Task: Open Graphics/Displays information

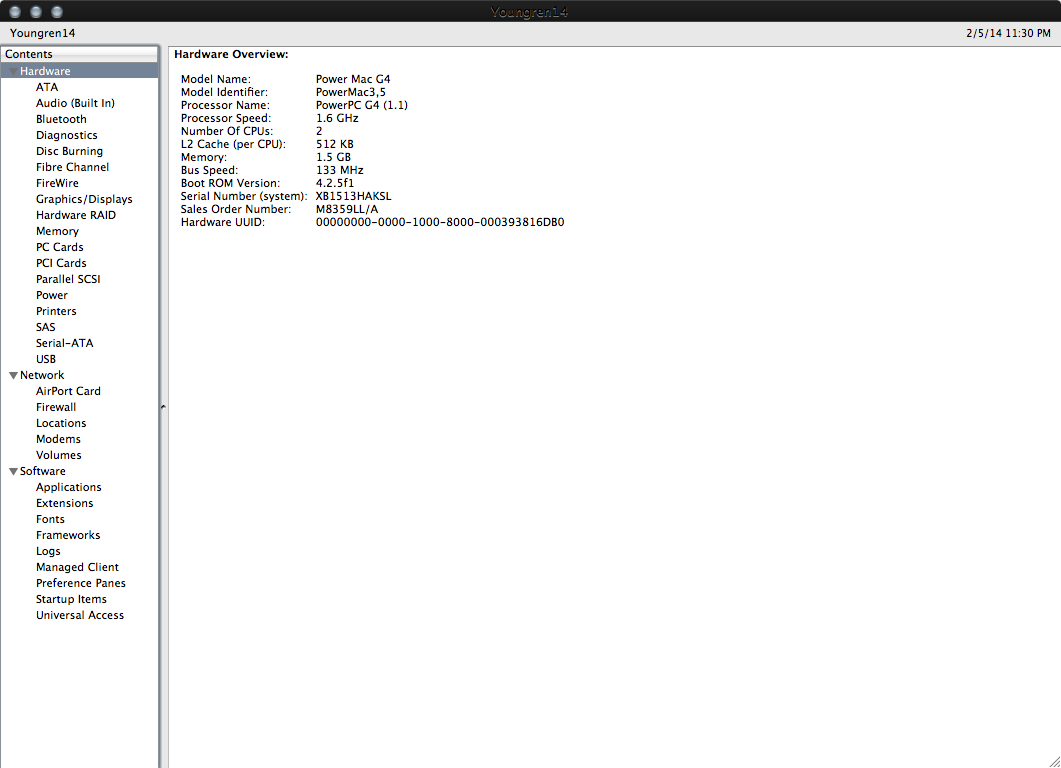Action: [84, 199]
